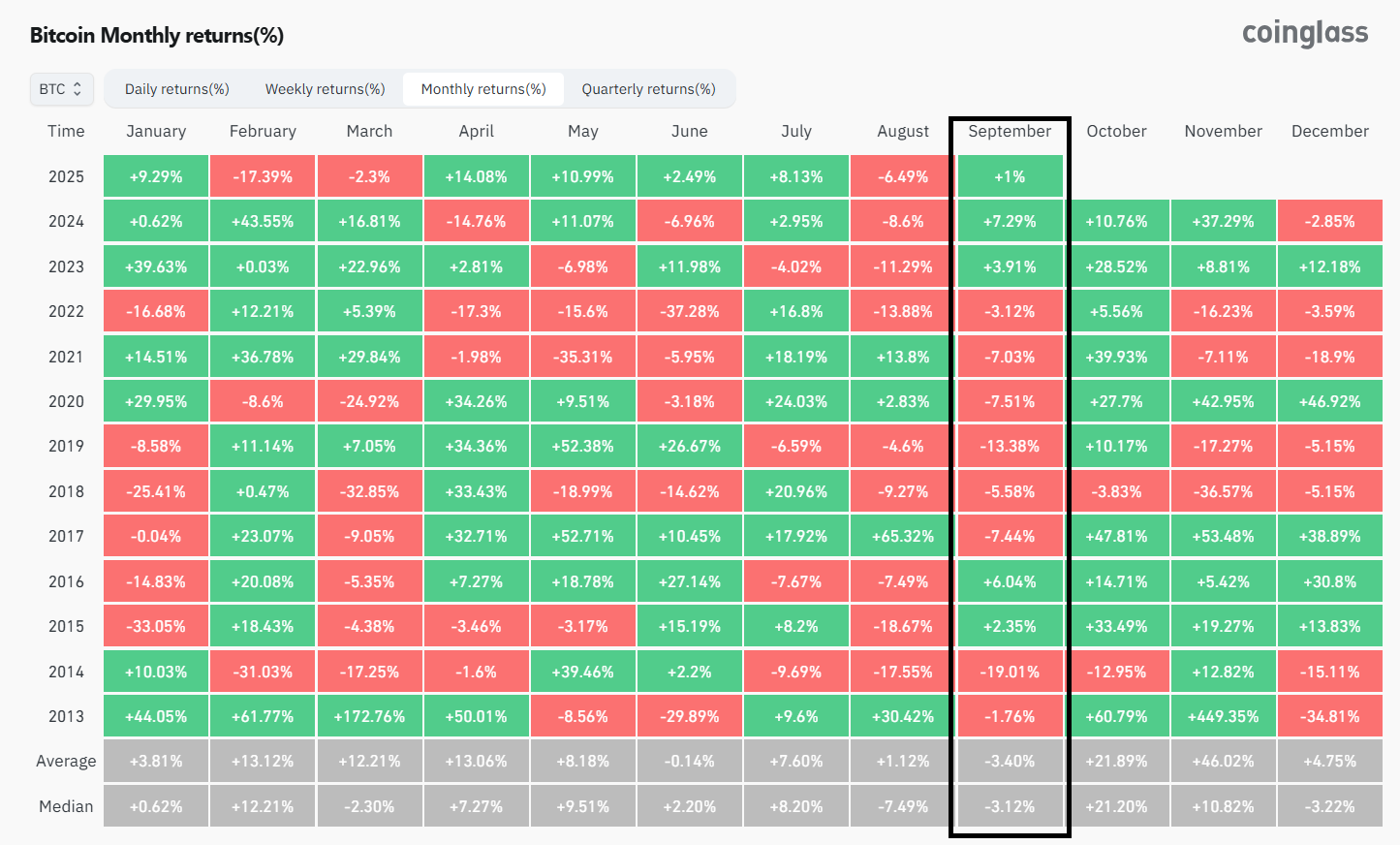Select the Monthly returns(%) tab
This screenshot has height=845, width=1400.
[483, 89]
